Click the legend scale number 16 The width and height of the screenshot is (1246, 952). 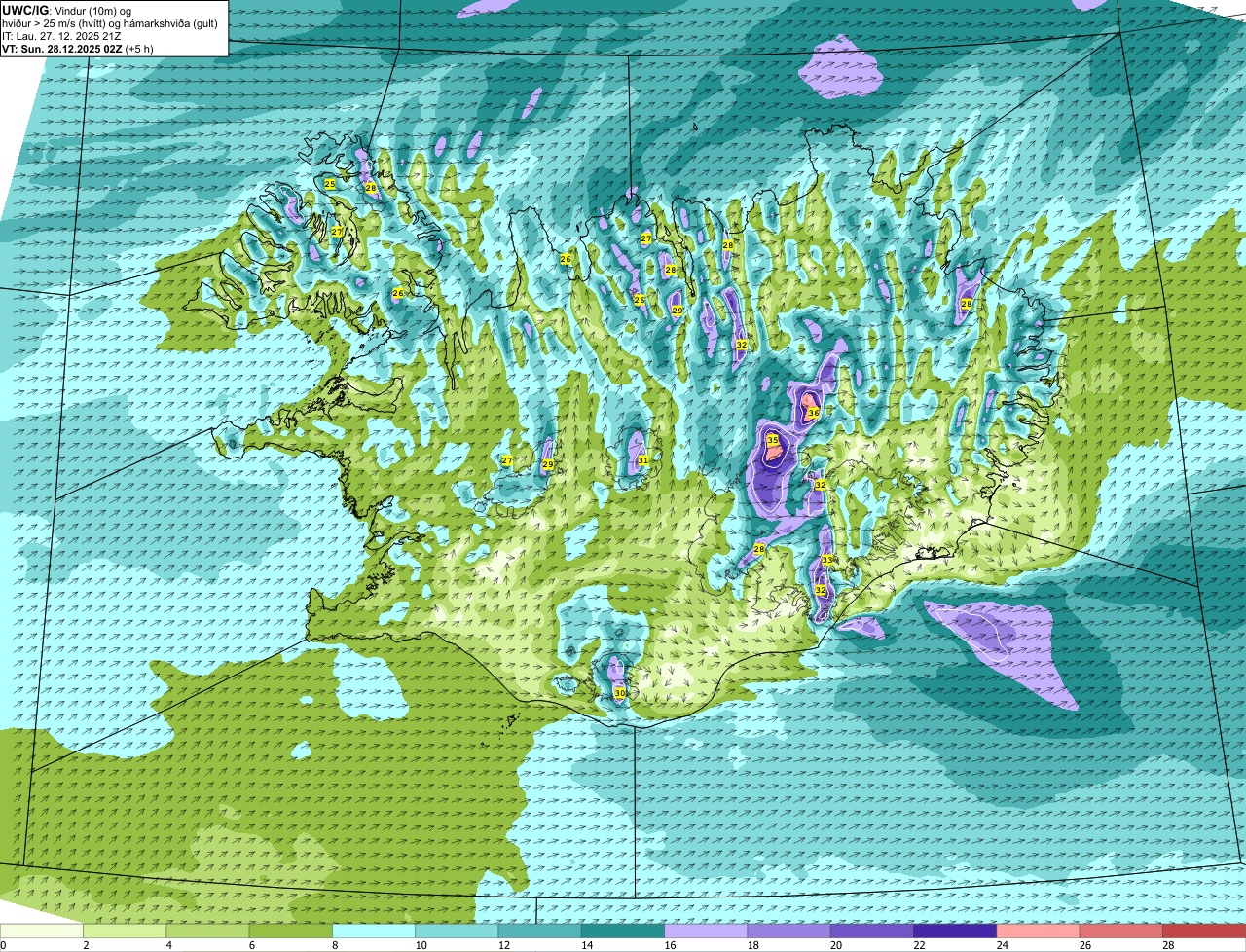[670, 945]
